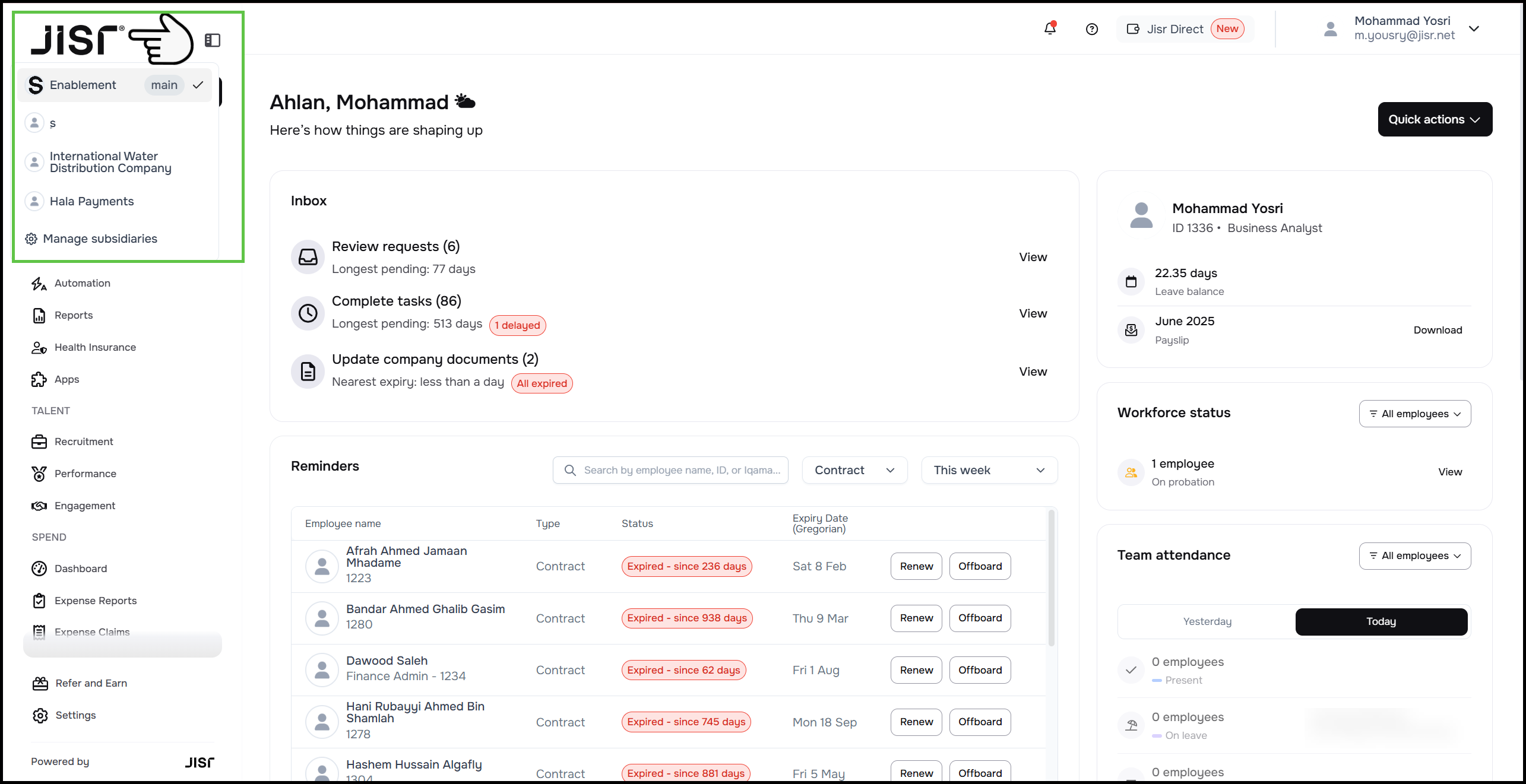Select Hala Payments subsidiary
Screen dimensions: 1526x784
pyautogui.click(x=91, y=201)
